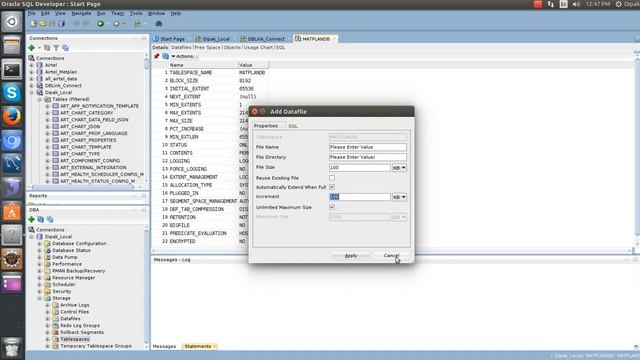Expand the DBLink_Connect connection node
Image resolution: width=640 pixels, height=360 pixels.
pyautogui.click(x=31, y=86)
